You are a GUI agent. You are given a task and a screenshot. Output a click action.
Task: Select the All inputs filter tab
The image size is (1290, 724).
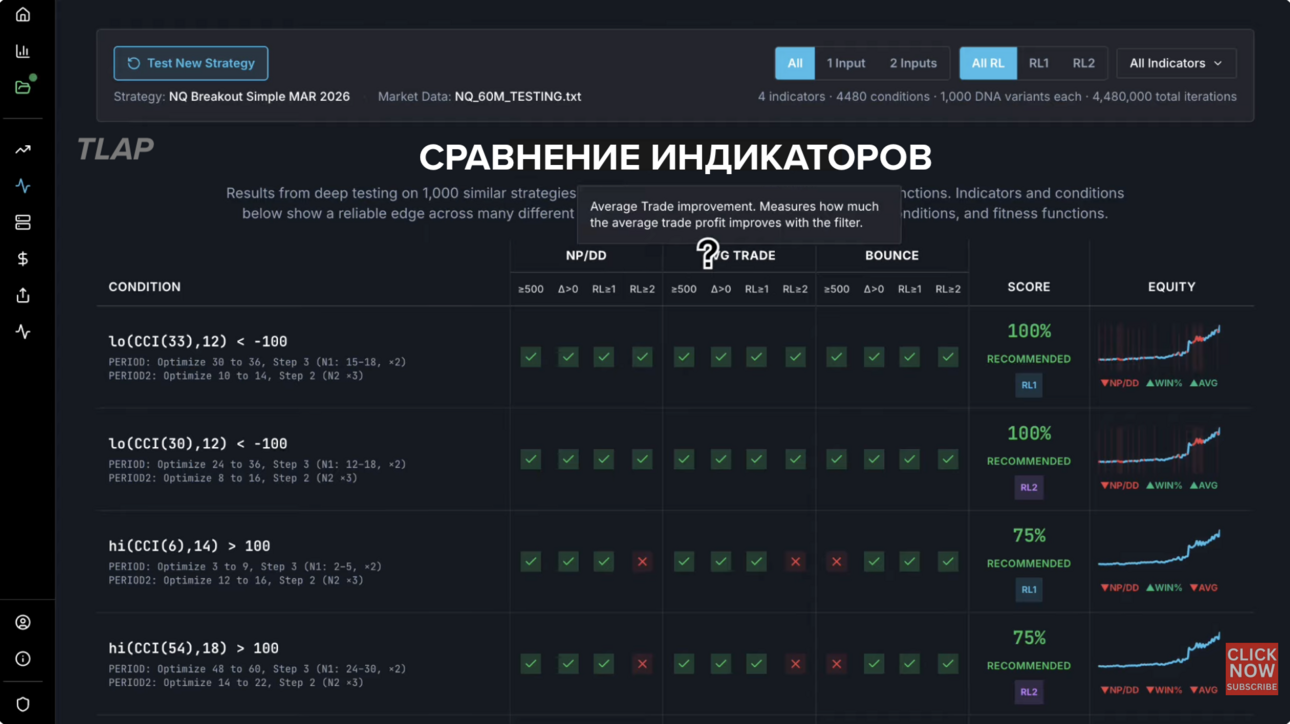(795, 63)
